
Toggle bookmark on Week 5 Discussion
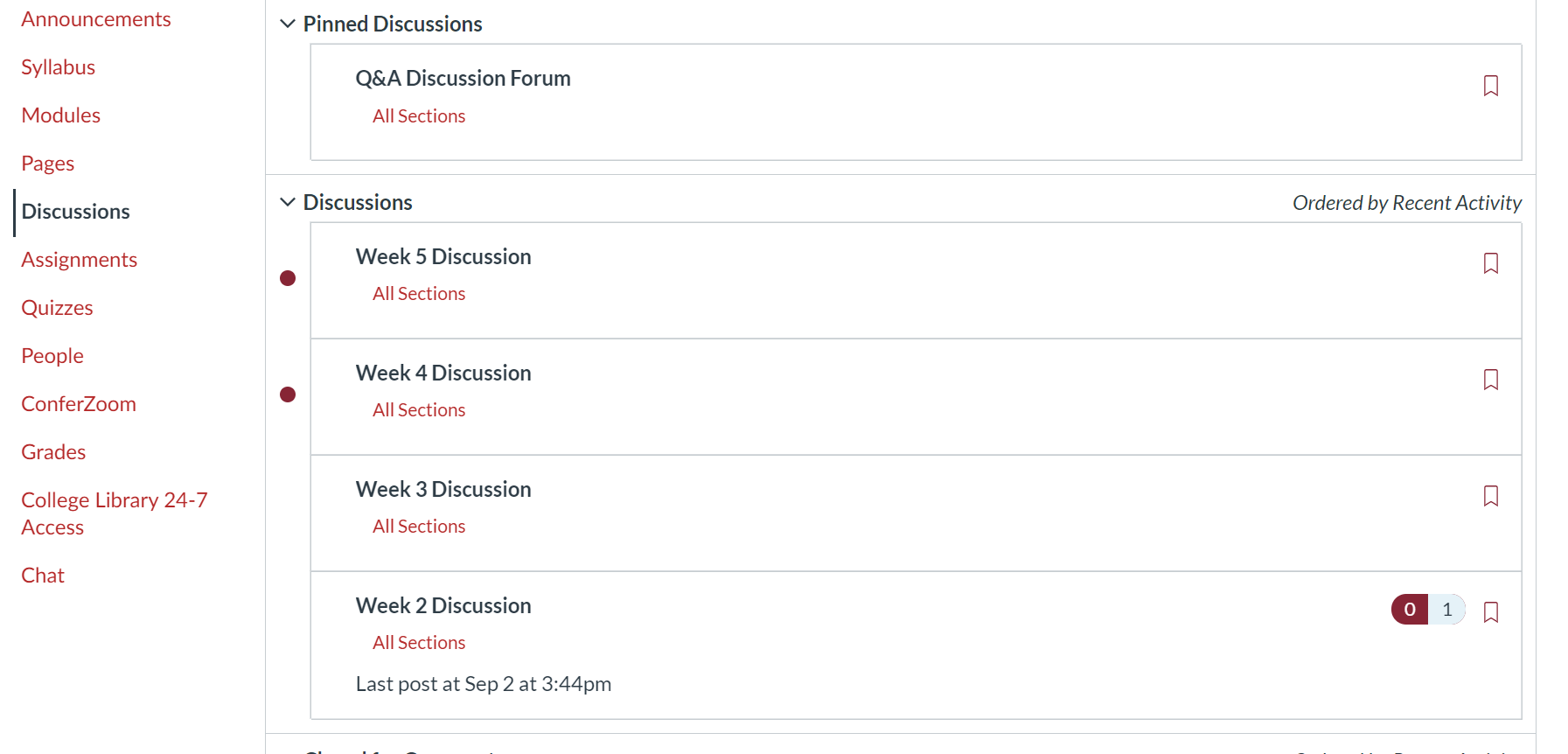pos(1491,263)
